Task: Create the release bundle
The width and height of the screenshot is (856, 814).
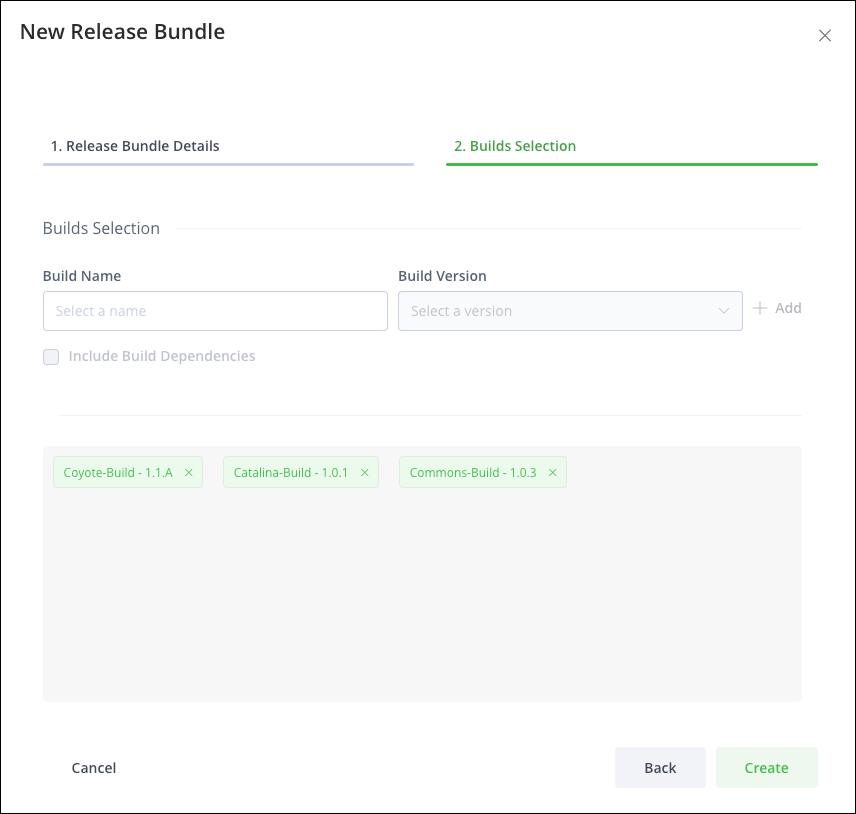Action: [766, 768]
